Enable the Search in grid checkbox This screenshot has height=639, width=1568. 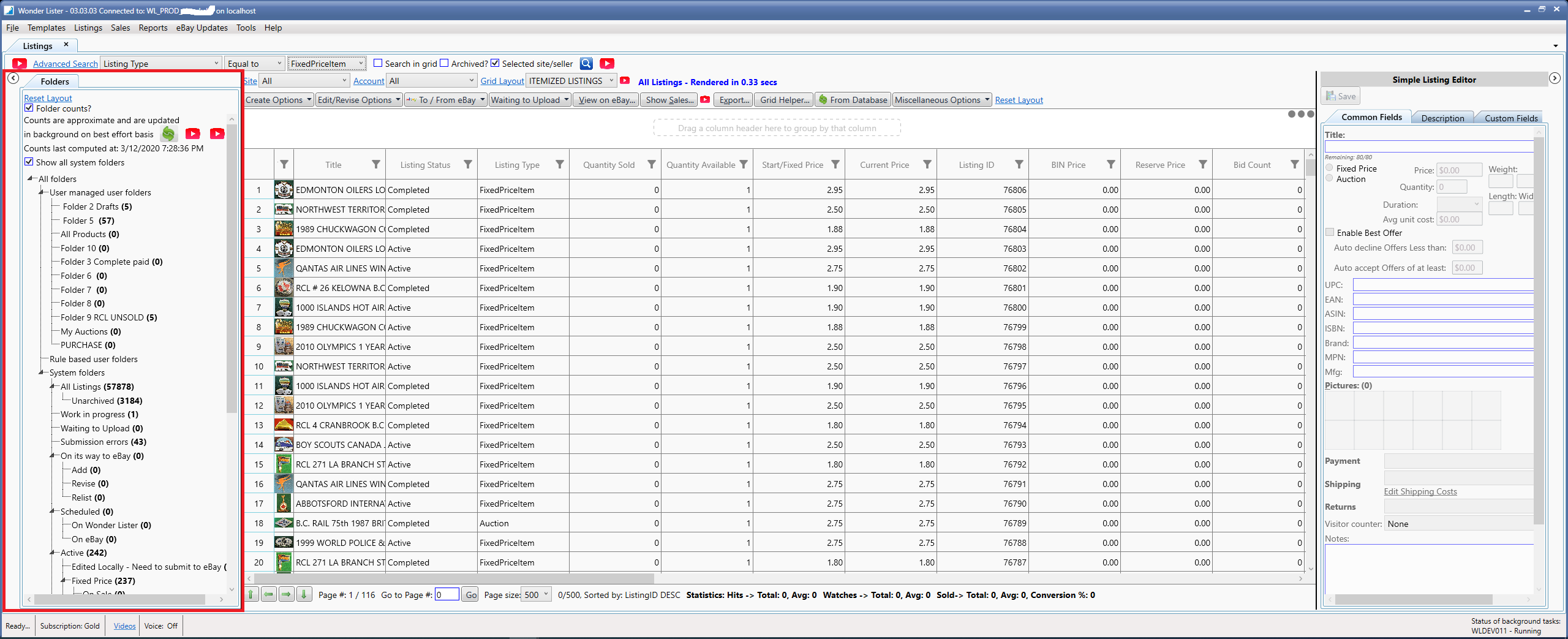coord(378,63)
